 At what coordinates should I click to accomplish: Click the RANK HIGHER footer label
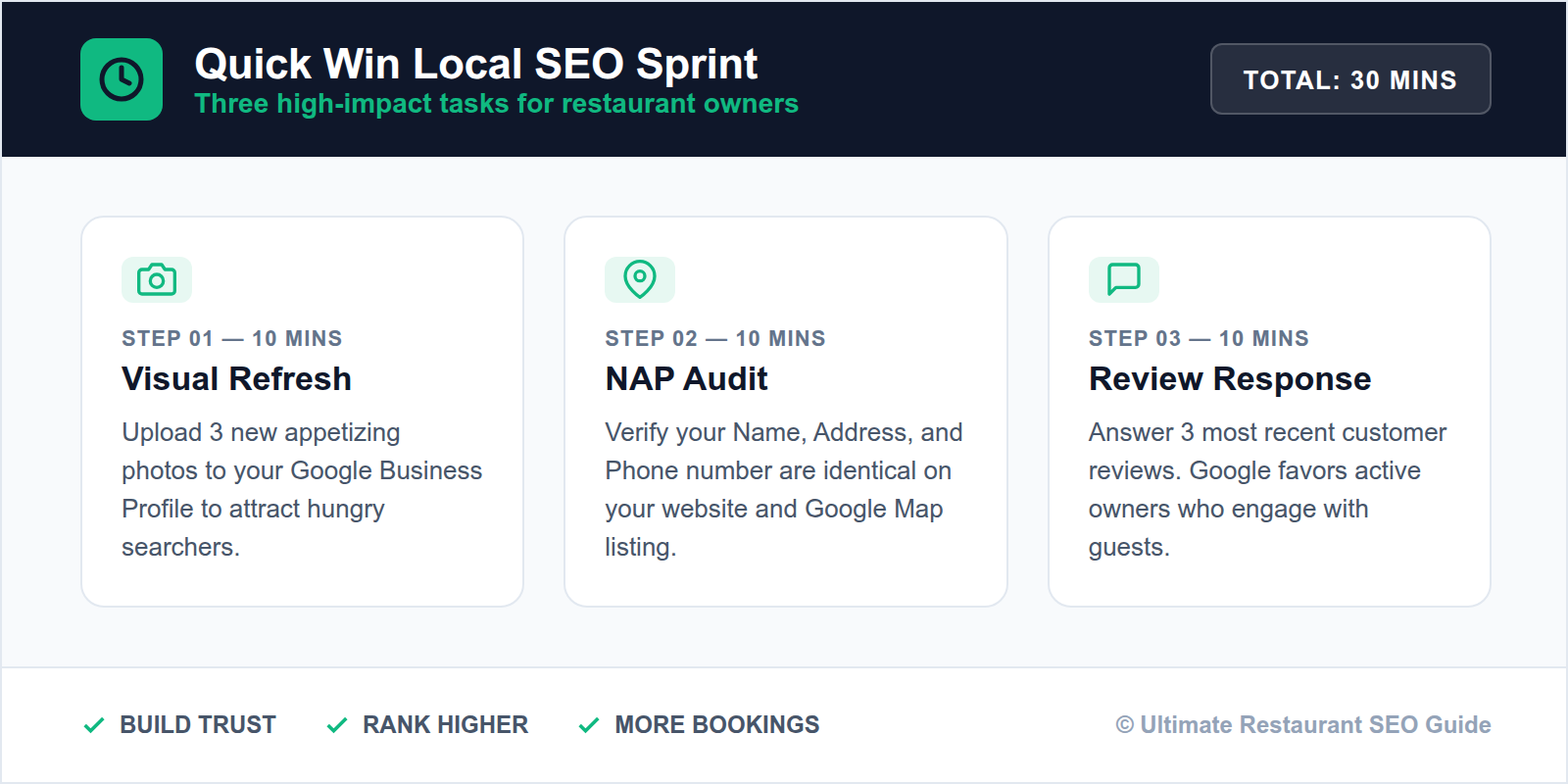coord(445,725)
